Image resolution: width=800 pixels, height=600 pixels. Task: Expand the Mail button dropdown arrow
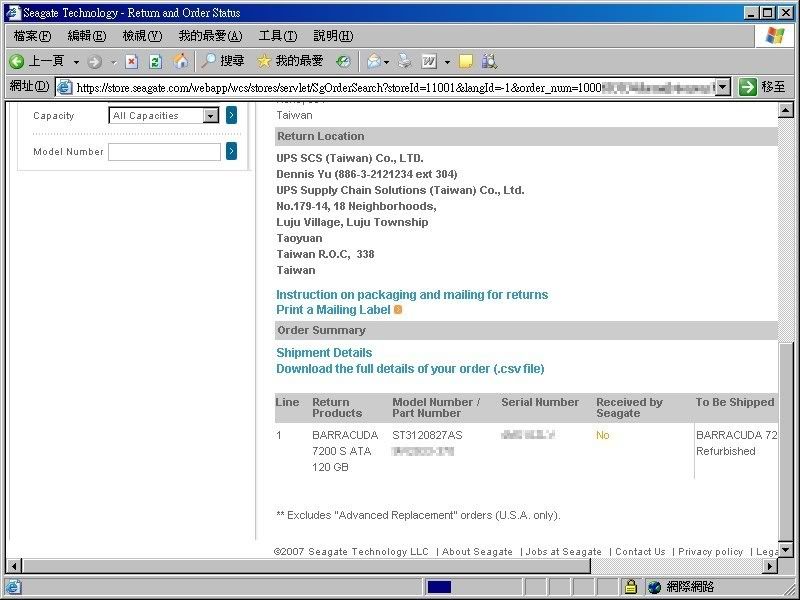[x=386, y=62]
